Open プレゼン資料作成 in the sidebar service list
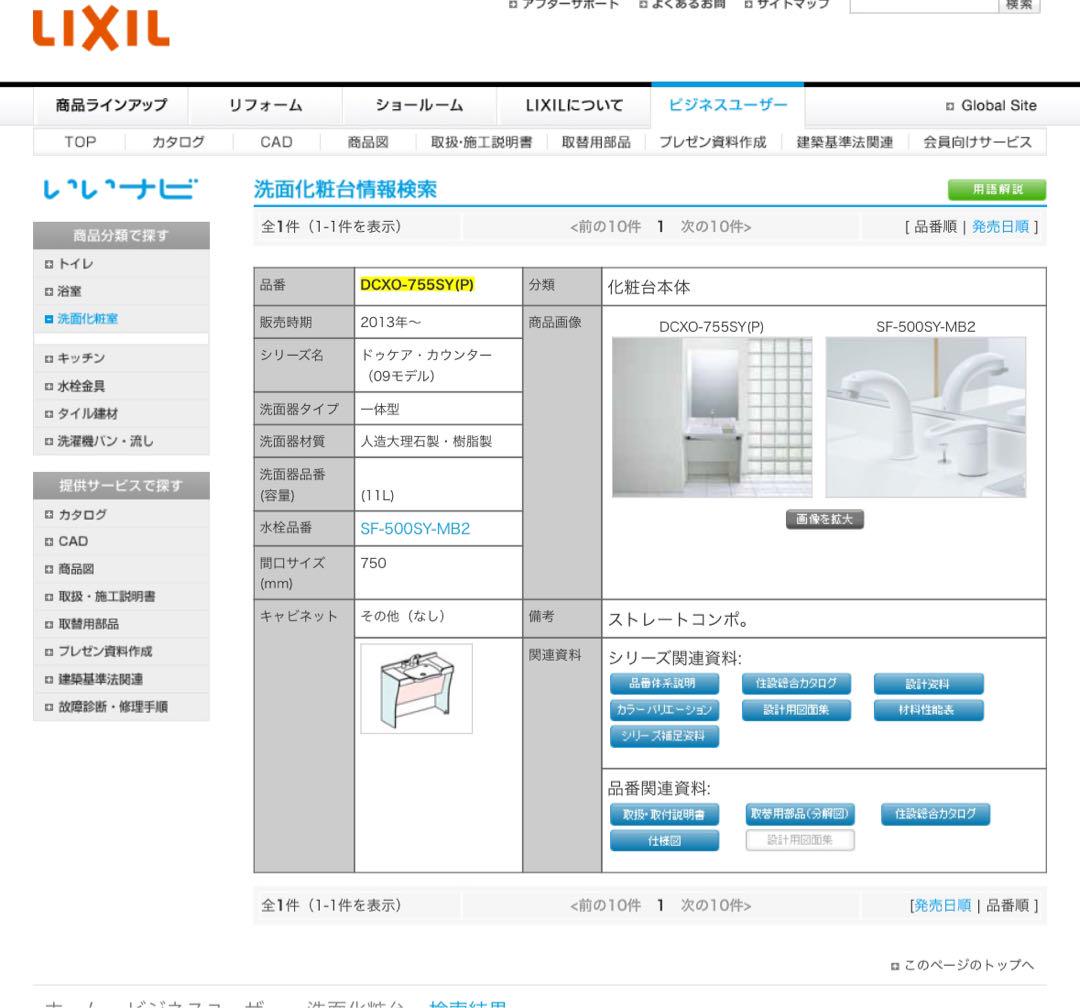1080x1008 pixels. pos(121,652)
